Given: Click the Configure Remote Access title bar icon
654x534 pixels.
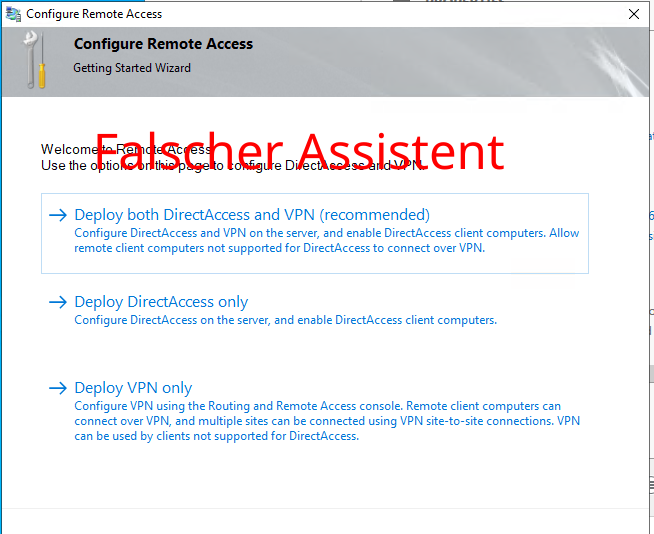Looking at the screenshot, I should pos(13,14).
